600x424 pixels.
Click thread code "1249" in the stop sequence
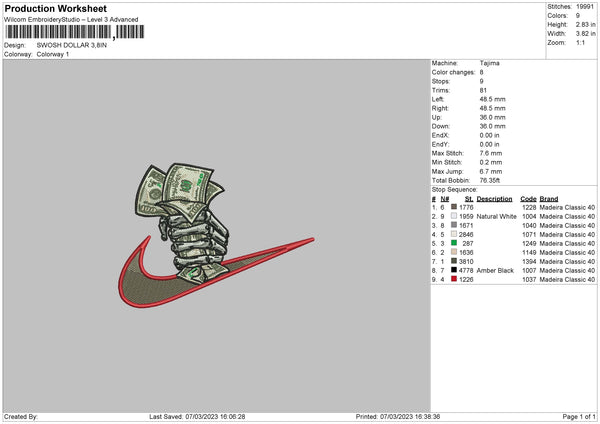[529, 243]
